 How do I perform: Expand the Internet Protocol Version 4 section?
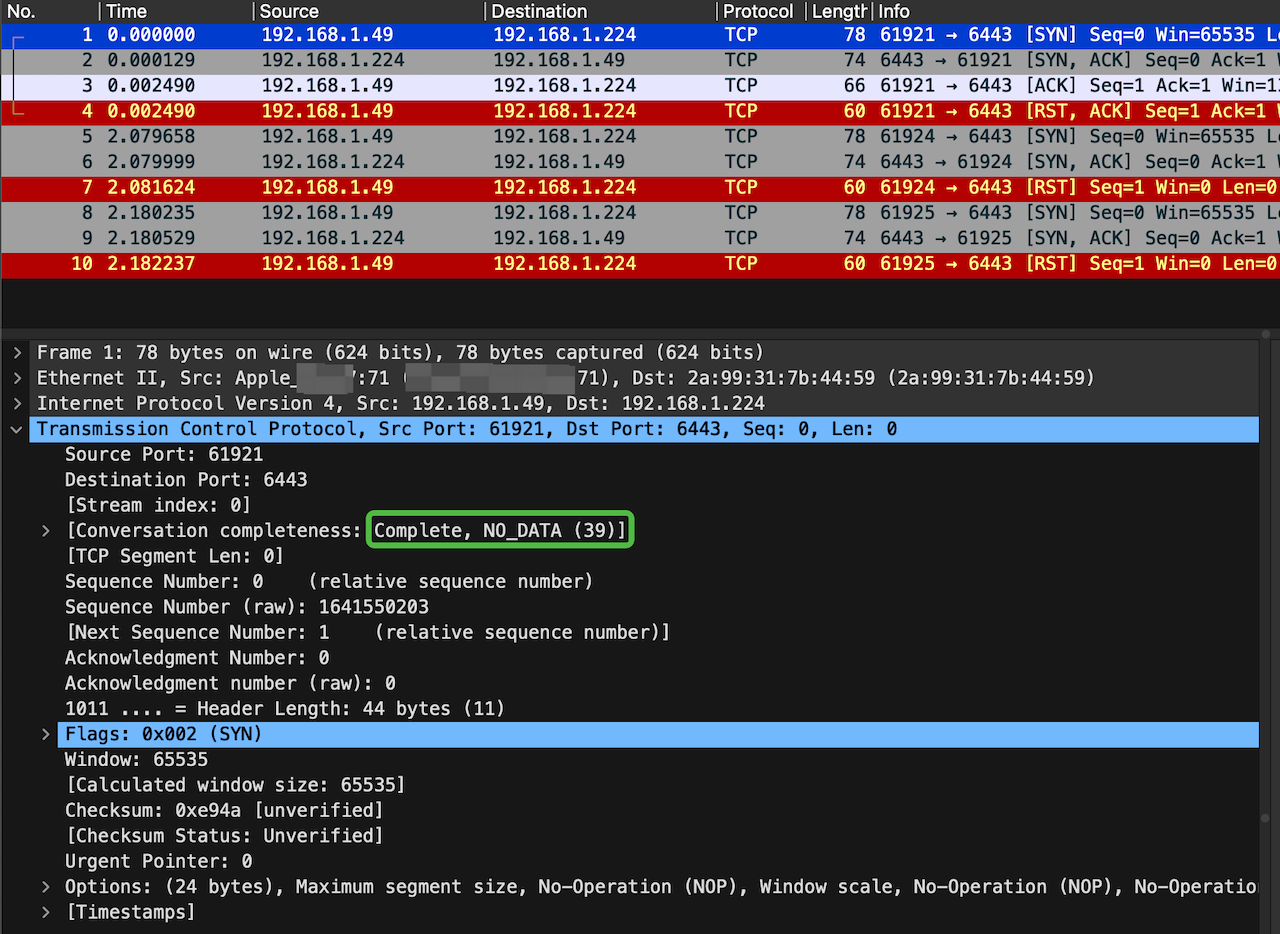pyautogui.click(x=17, y=404)
